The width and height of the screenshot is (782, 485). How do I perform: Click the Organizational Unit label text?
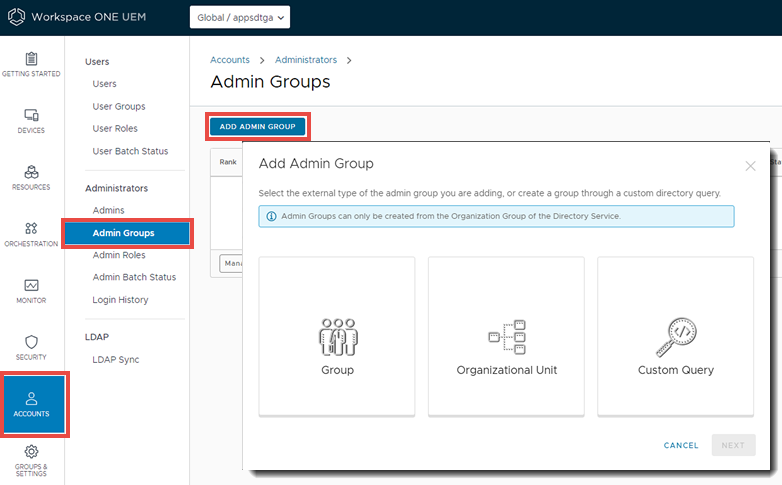[507, 370]
